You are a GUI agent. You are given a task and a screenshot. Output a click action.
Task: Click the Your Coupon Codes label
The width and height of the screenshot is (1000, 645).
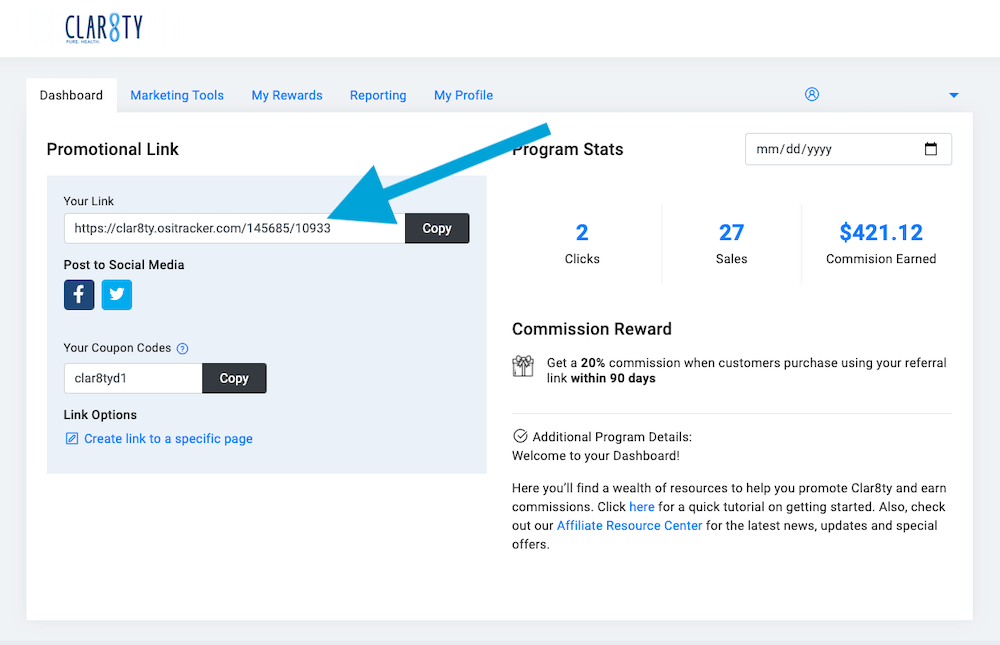(x=117, y=348)
